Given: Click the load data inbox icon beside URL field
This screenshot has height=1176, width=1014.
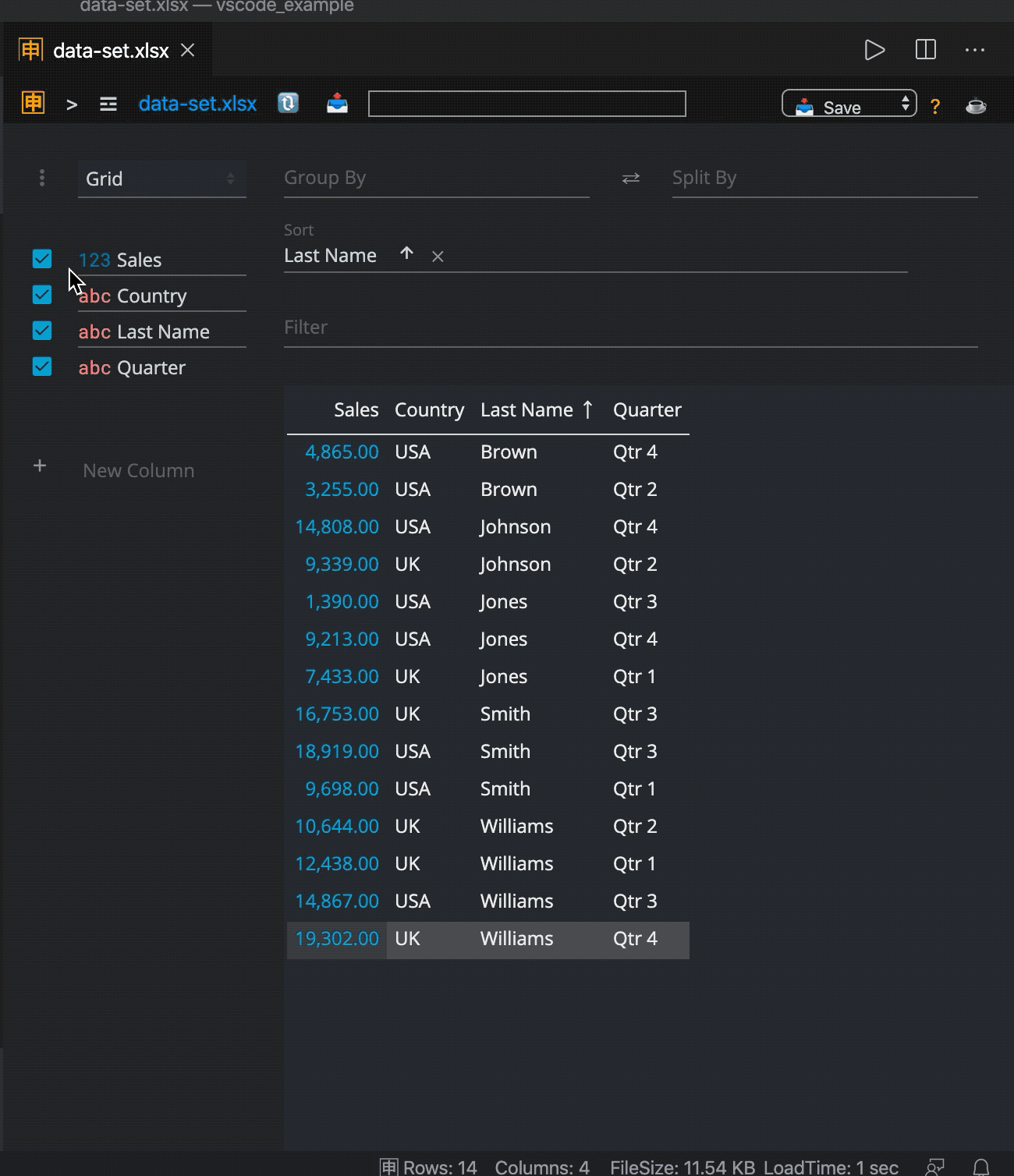Looking at the screenshot, I should (337, 103).
